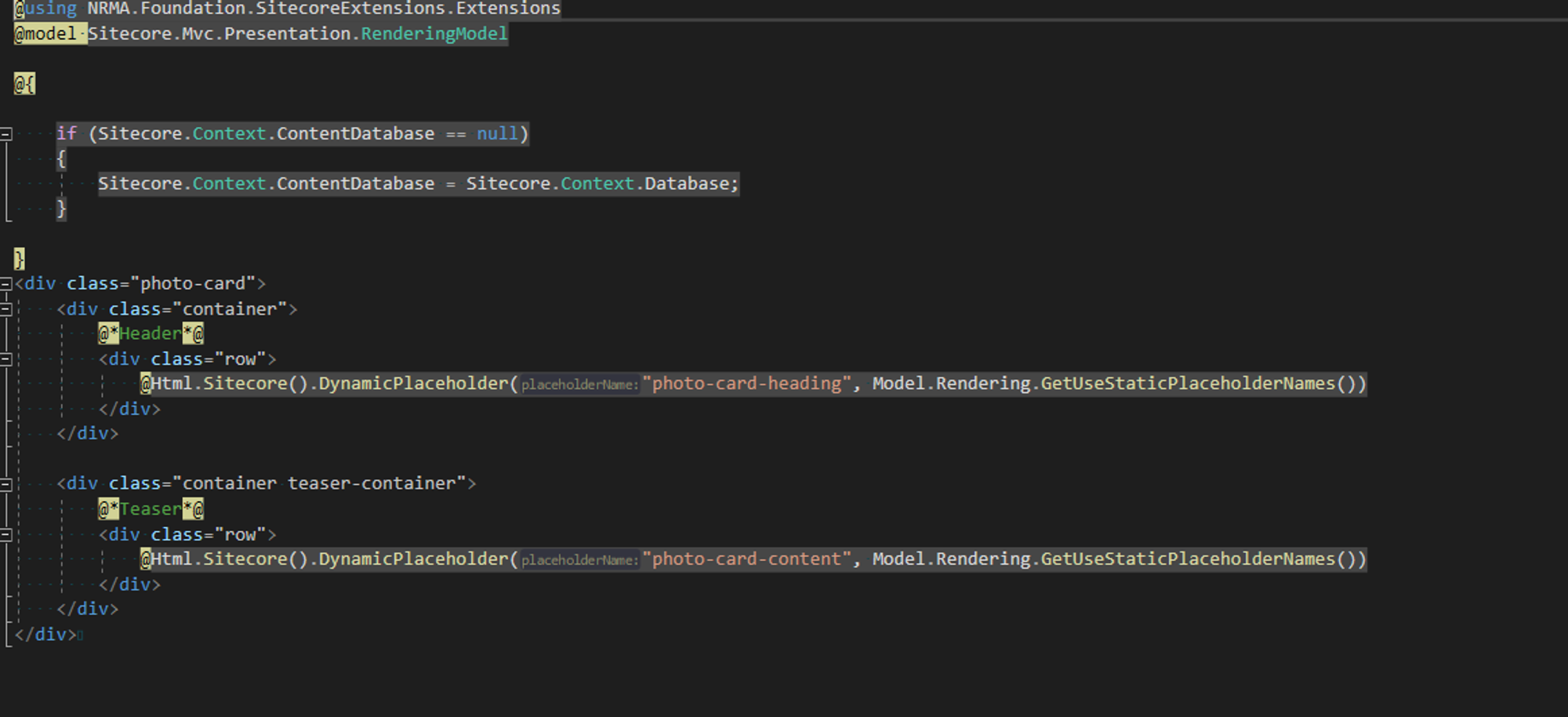This screenshot has height=717, width=1568.
Task: Collapse the if ContentDatabase null block
Action: click(5, 134)
